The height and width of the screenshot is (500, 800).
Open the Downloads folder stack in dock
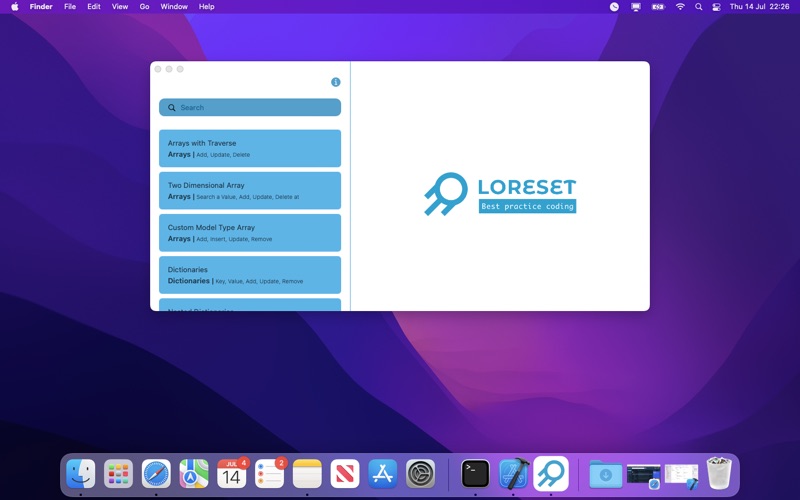tap(605, 473)
